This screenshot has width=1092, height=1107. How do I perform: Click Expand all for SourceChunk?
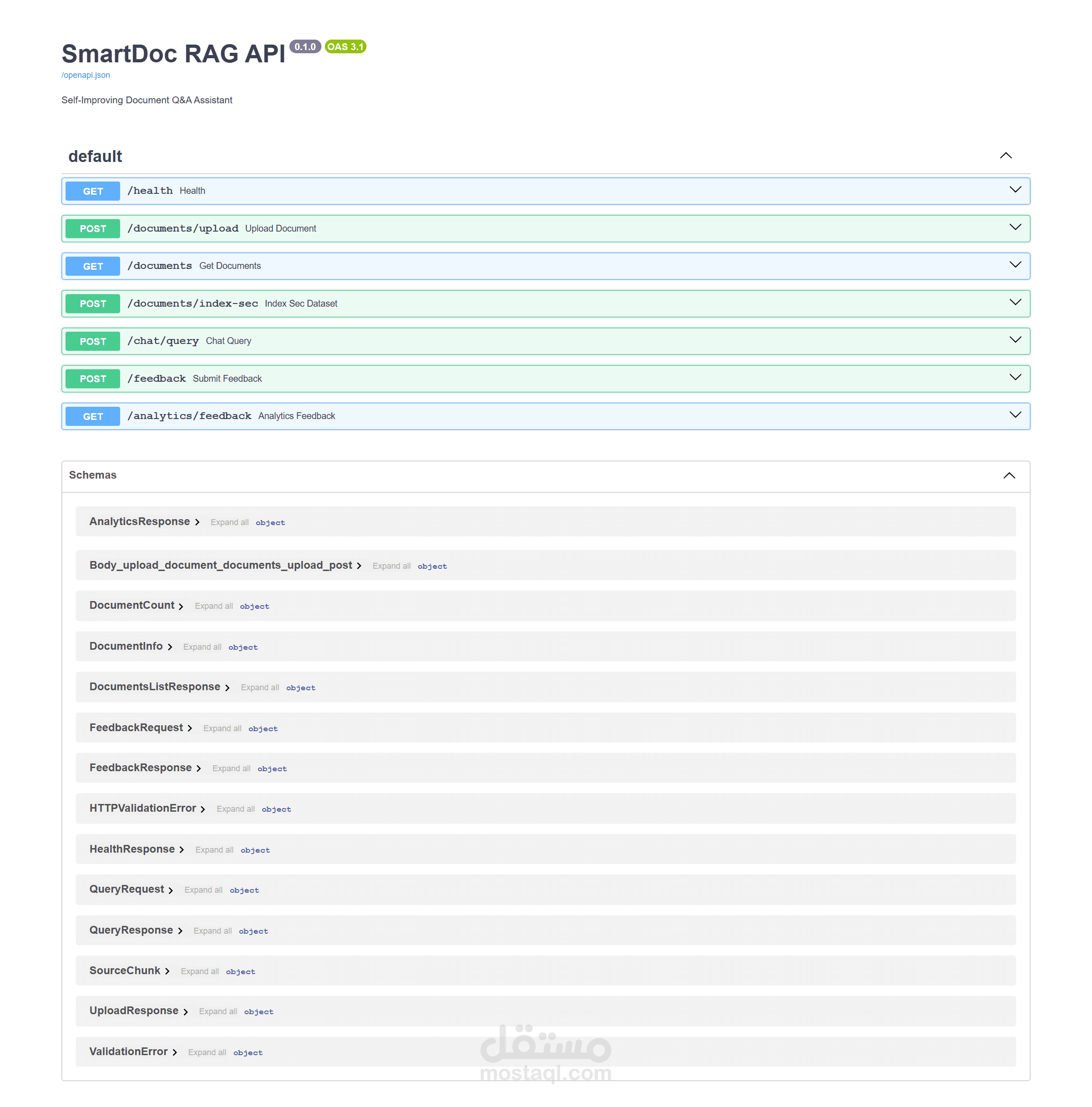pos(200,971)
